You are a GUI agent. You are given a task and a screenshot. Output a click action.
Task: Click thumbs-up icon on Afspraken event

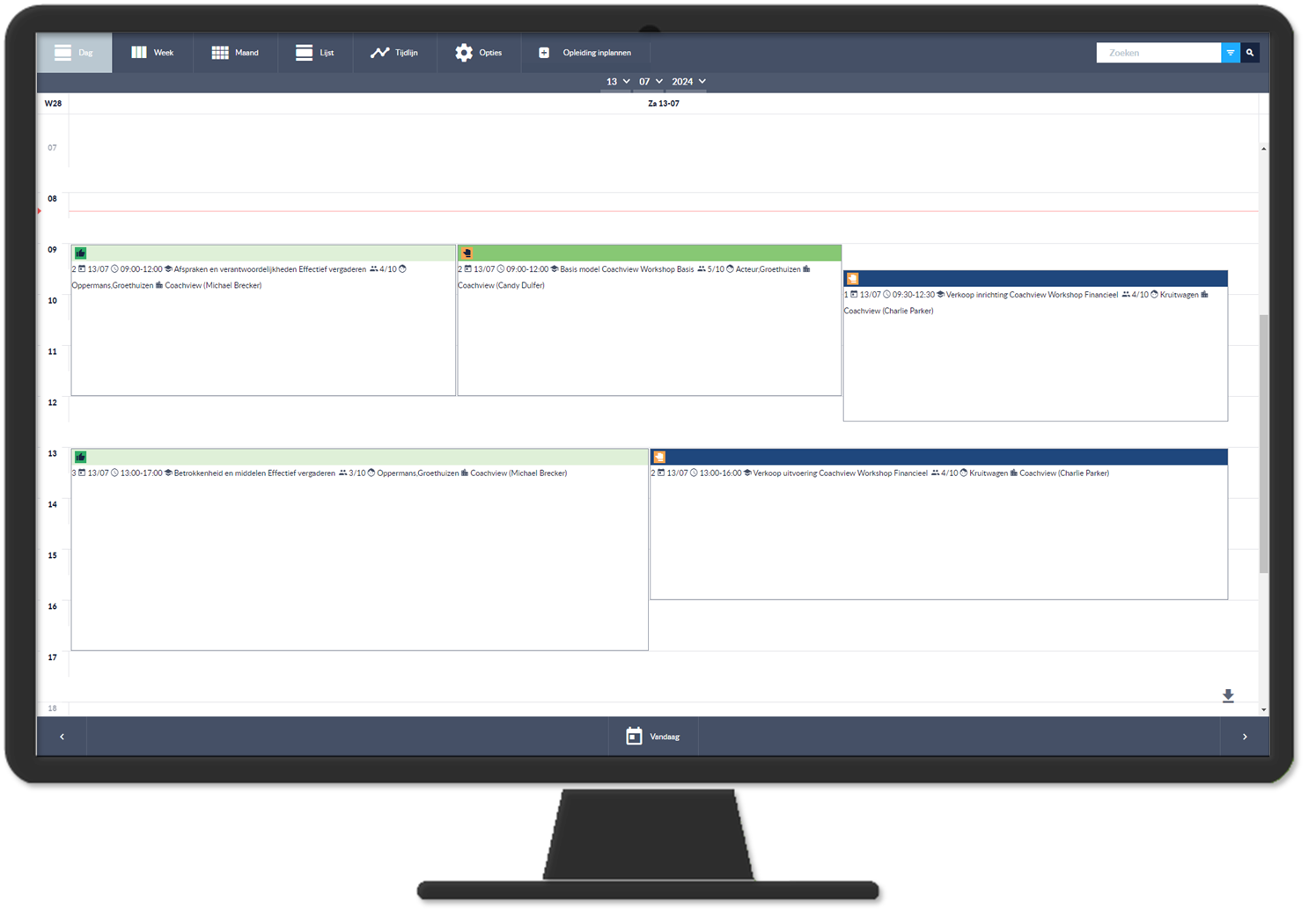(81, 253)
